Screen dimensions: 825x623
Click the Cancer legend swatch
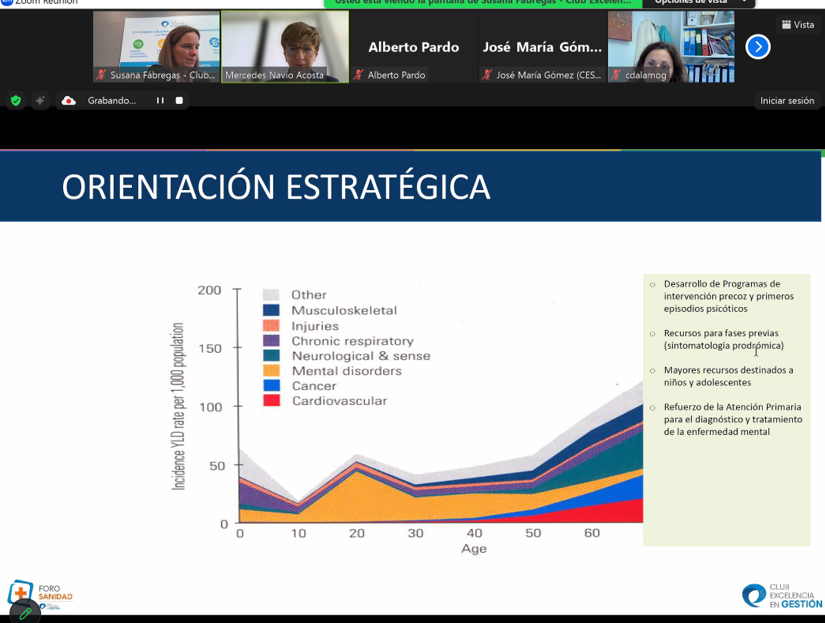(x=271, y=386)
